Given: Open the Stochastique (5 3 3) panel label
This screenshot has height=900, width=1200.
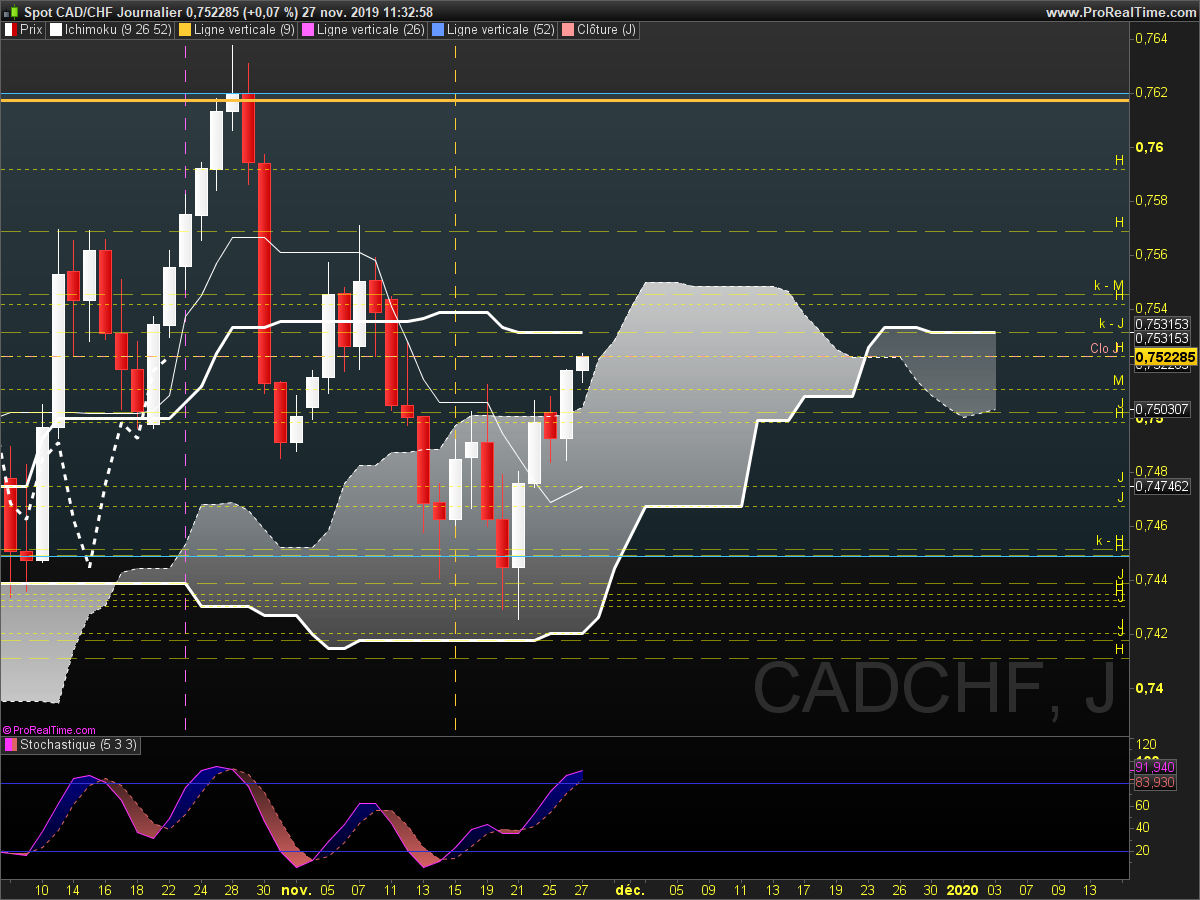Looking at the screenshot, I should click(x=72, y=745).
